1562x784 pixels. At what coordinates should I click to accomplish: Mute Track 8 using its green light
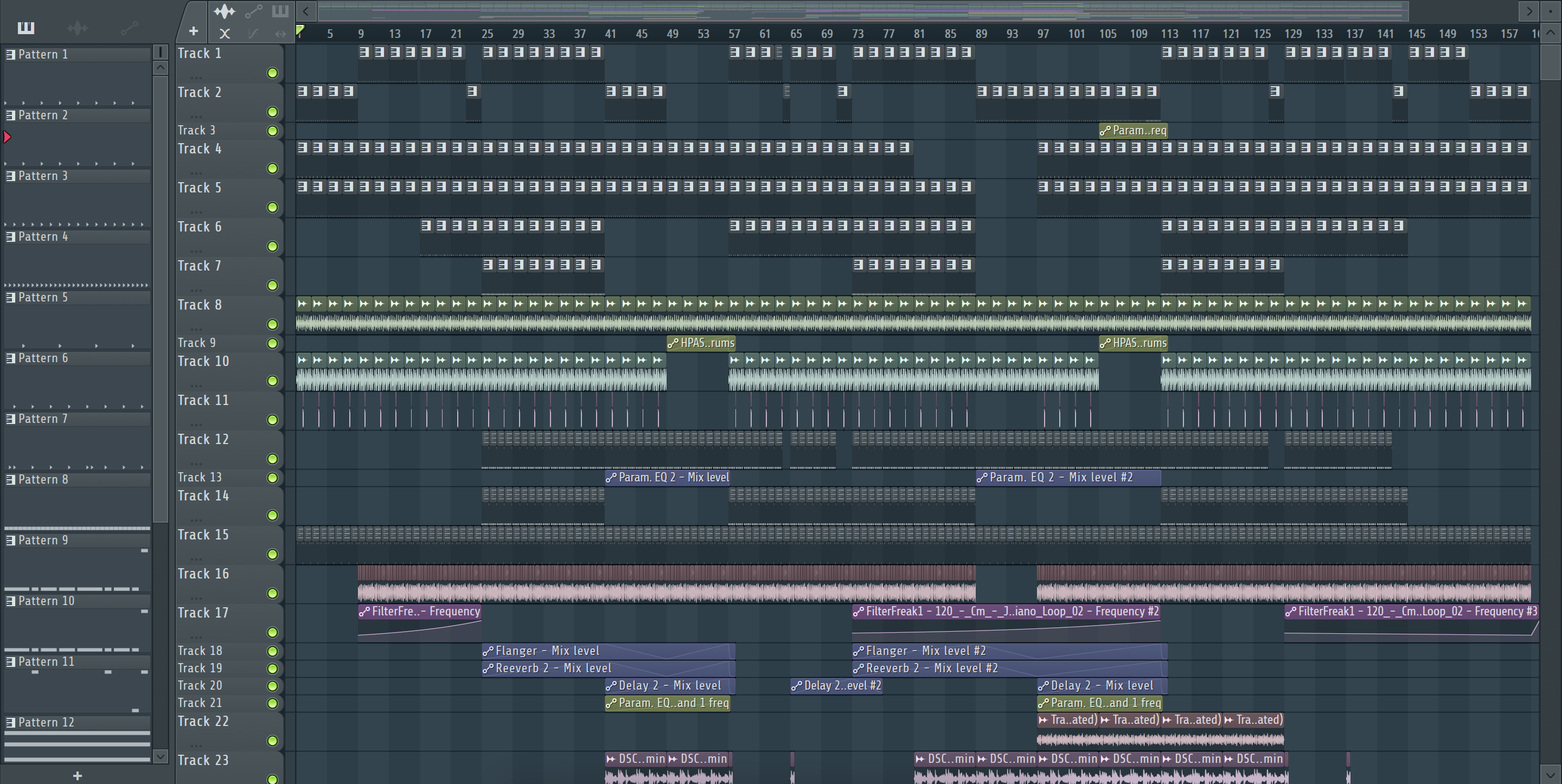(x=272, y=324)
